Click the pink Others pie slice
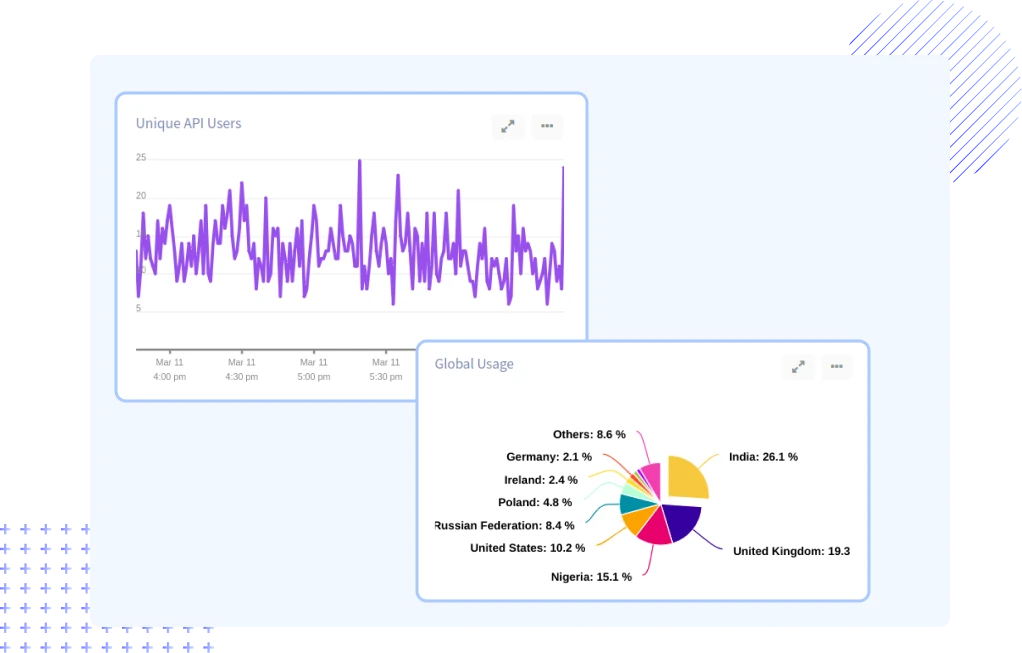The height and width of the screenshot is (653, 1022). click(x=652, y=478)
